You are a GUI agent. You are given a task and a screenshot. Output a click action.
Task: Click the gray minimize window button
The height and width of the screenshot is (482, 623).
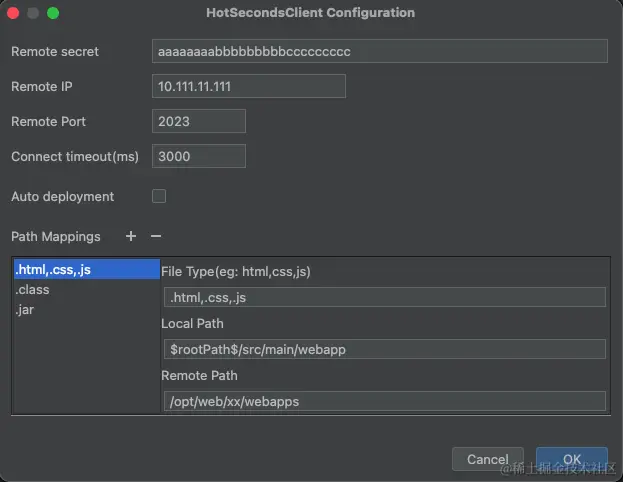click(33, 14)
